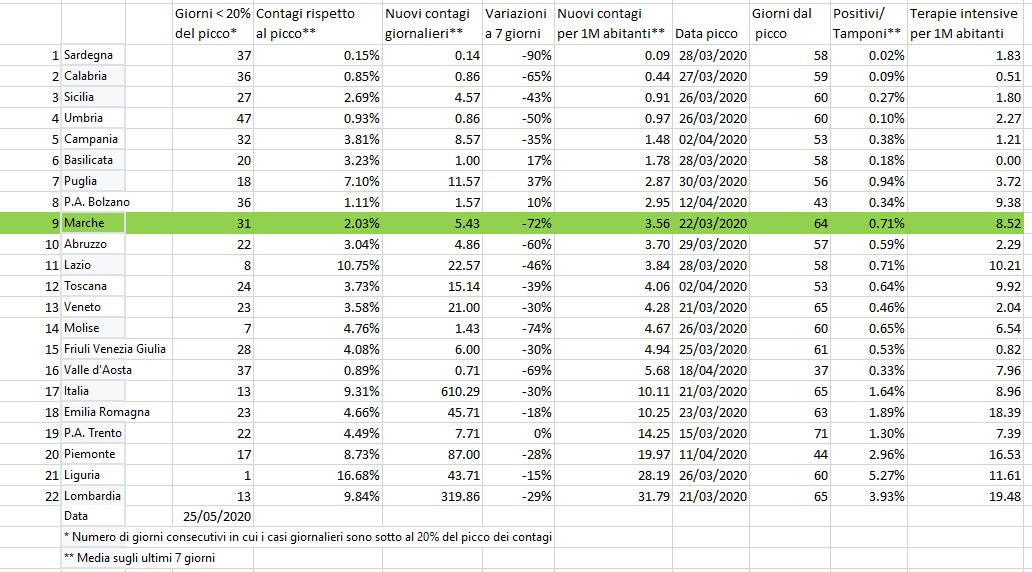Select the 'Nuovi contagi giornalieri' header cell

click(432, 23)
